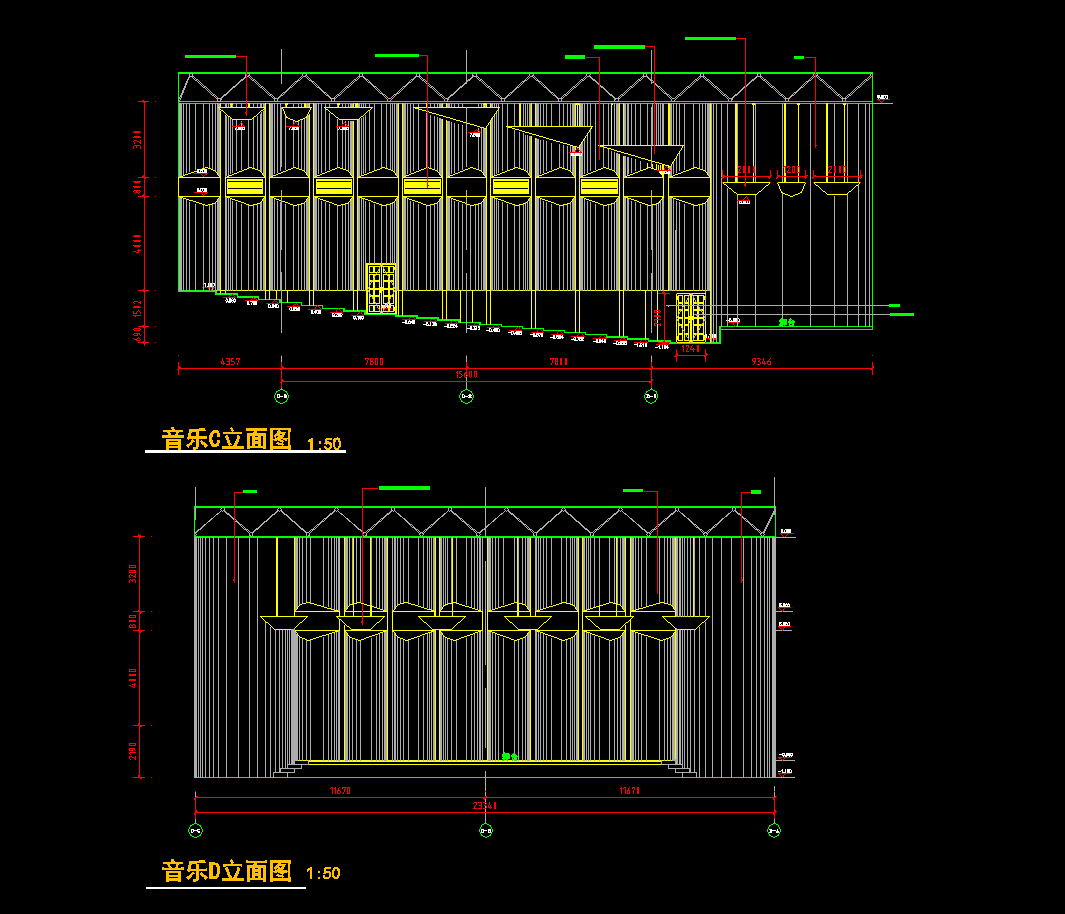Select the 3200 vertical dimension beside C elevation
This screenshot has height=914, width=1065.
pos(138,139)
